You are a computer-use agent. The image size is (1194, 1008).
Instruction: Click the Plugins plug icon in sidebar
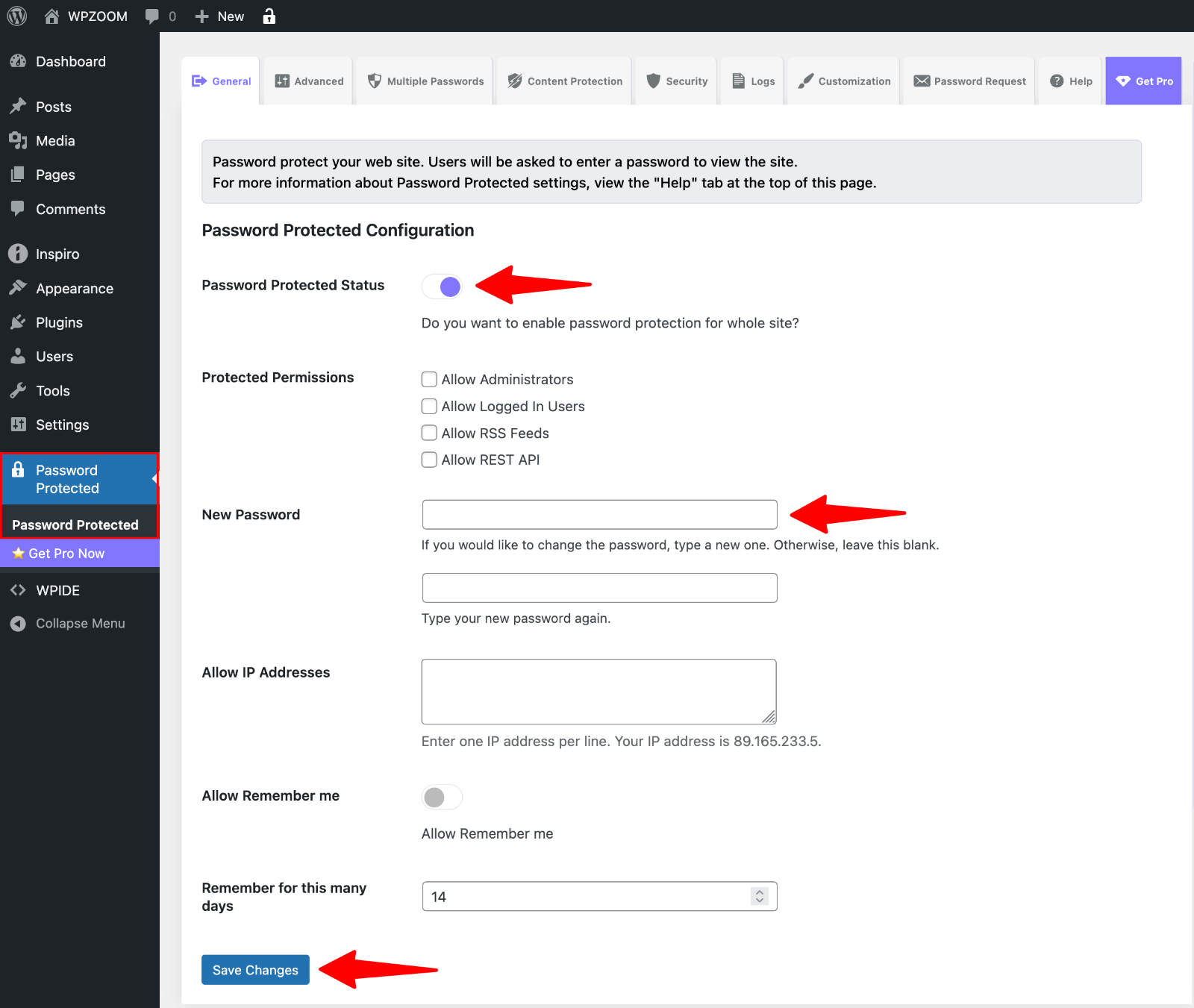click(x=19, y=322)
